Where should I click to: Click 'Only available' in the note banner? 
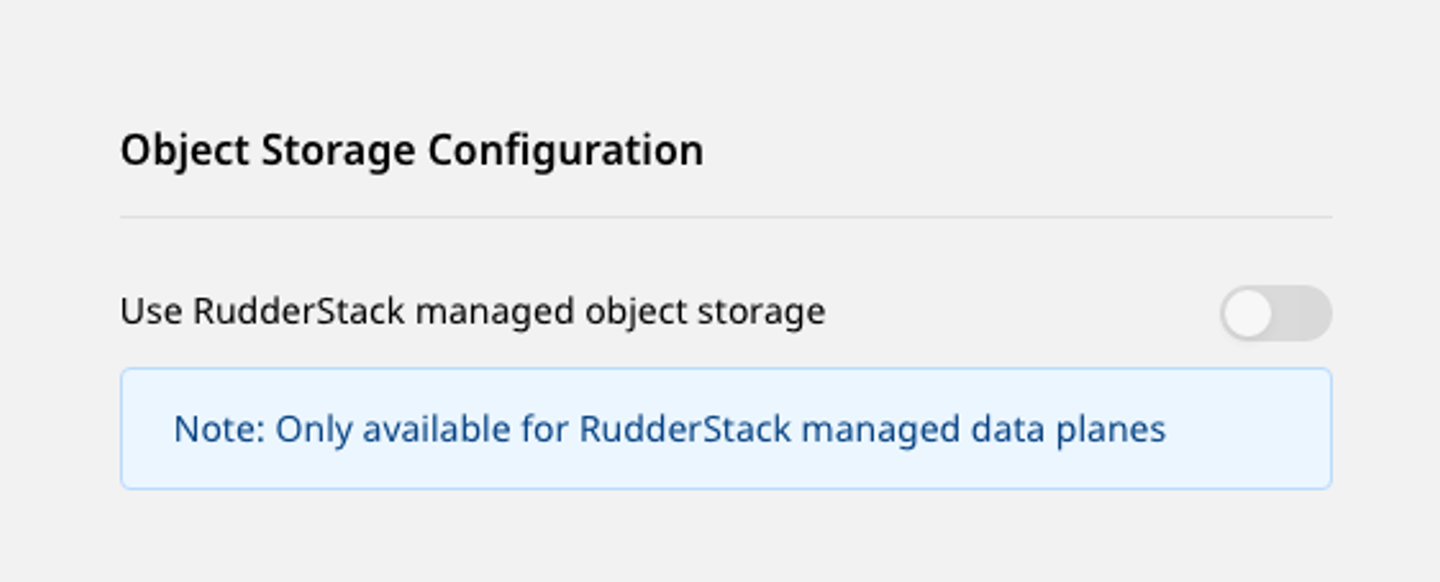point(392,430)
